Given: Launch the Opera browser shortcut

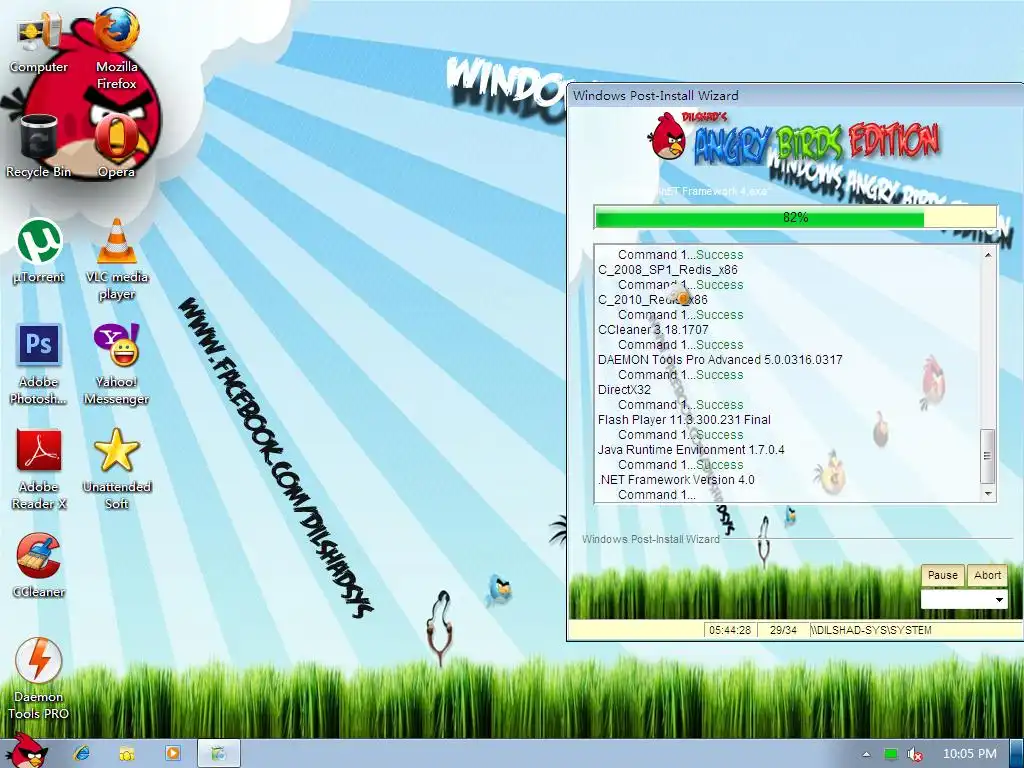Looking at the screenshot, I should tap(116, 147).
